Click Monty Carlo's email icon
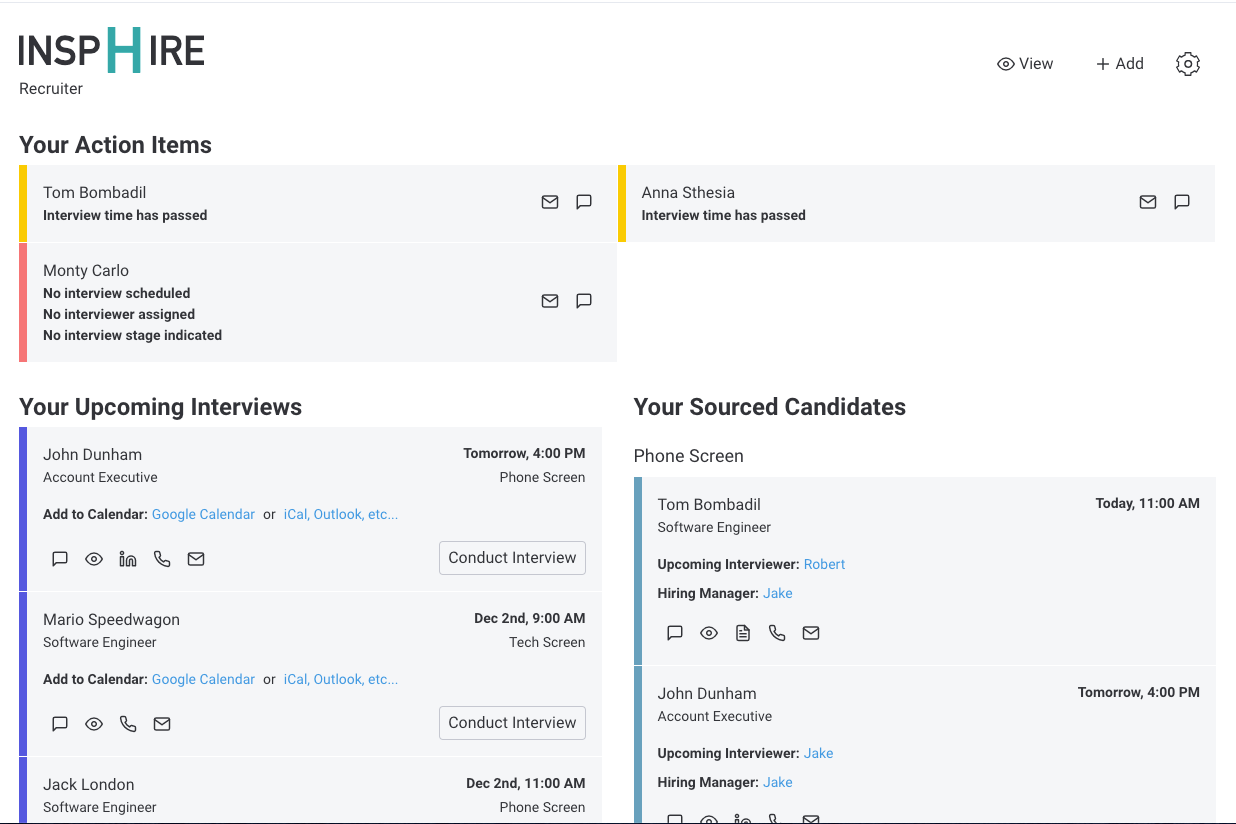Viewport: 1236px width, 824px height. (x=550, y=301)
